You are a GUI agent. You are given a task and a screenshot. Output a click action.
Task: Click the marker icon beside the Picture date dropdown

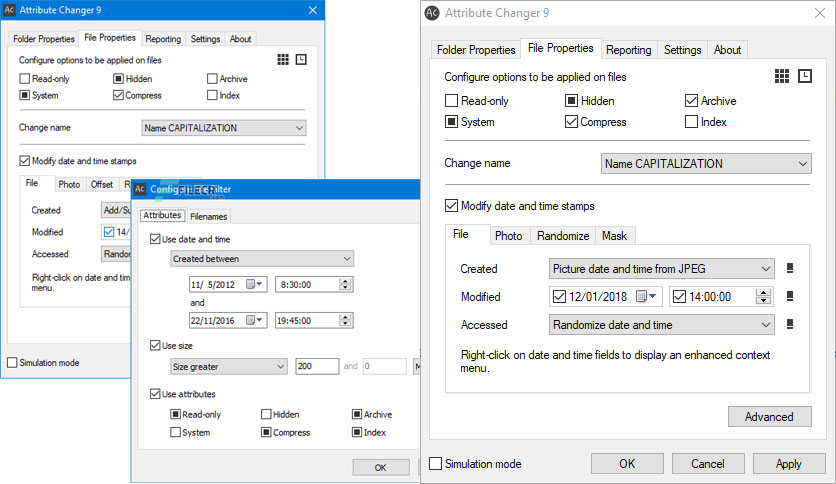(789, 269)
